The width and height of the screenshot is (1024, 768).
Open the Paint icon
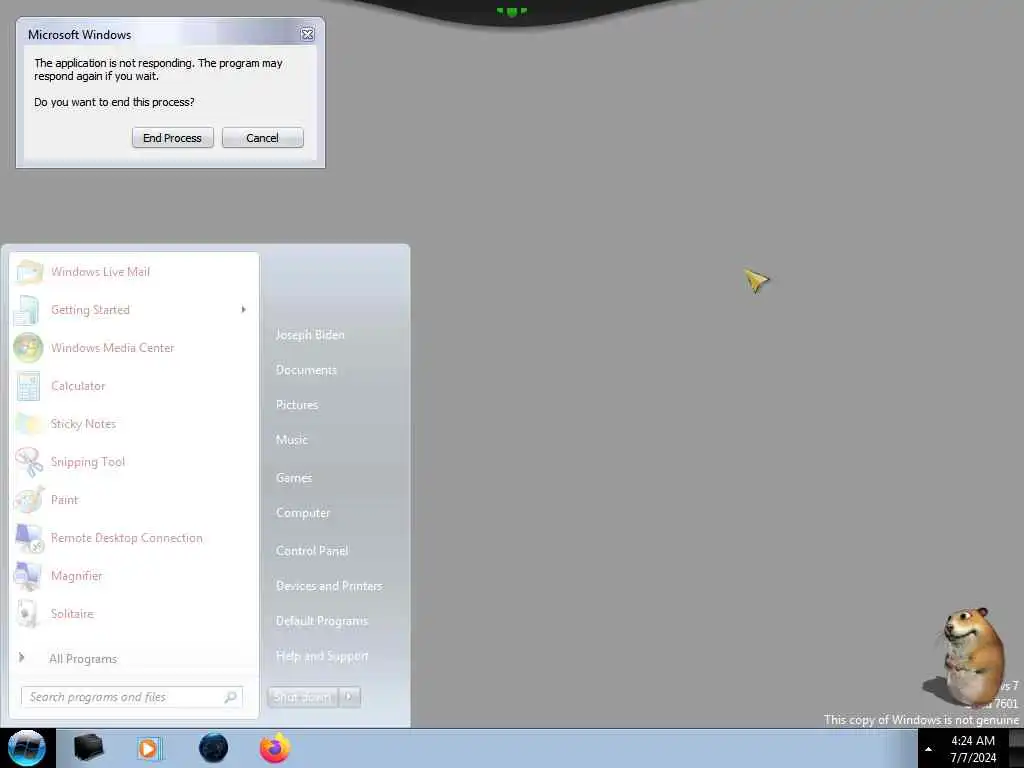click(x=28, y=500)
